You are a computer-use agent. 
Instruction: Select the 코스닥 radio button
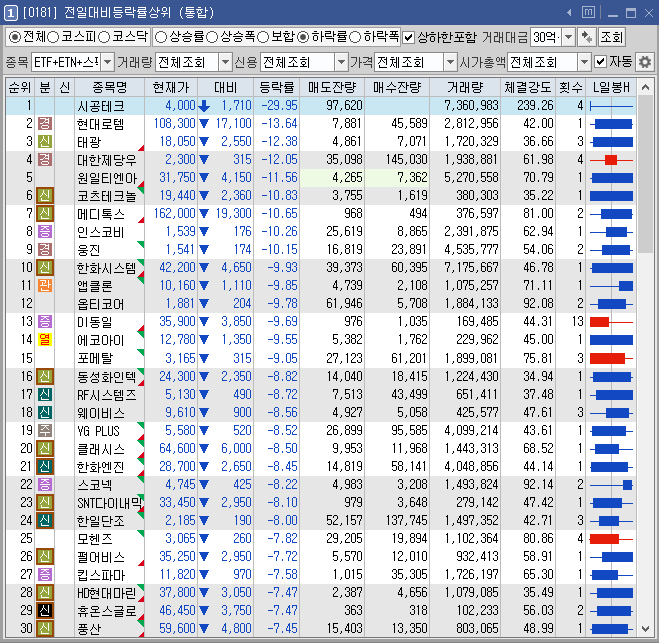[103, 37]
